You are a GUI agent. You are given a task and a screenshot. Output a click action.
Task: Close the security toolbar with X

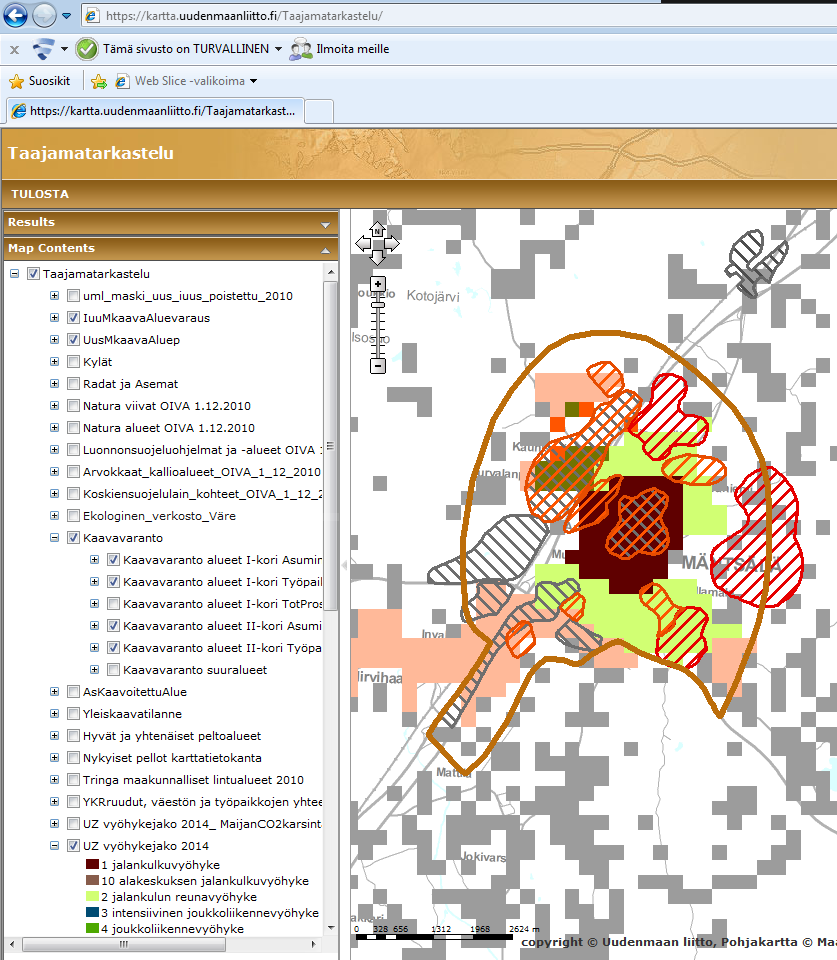point(15,50)
